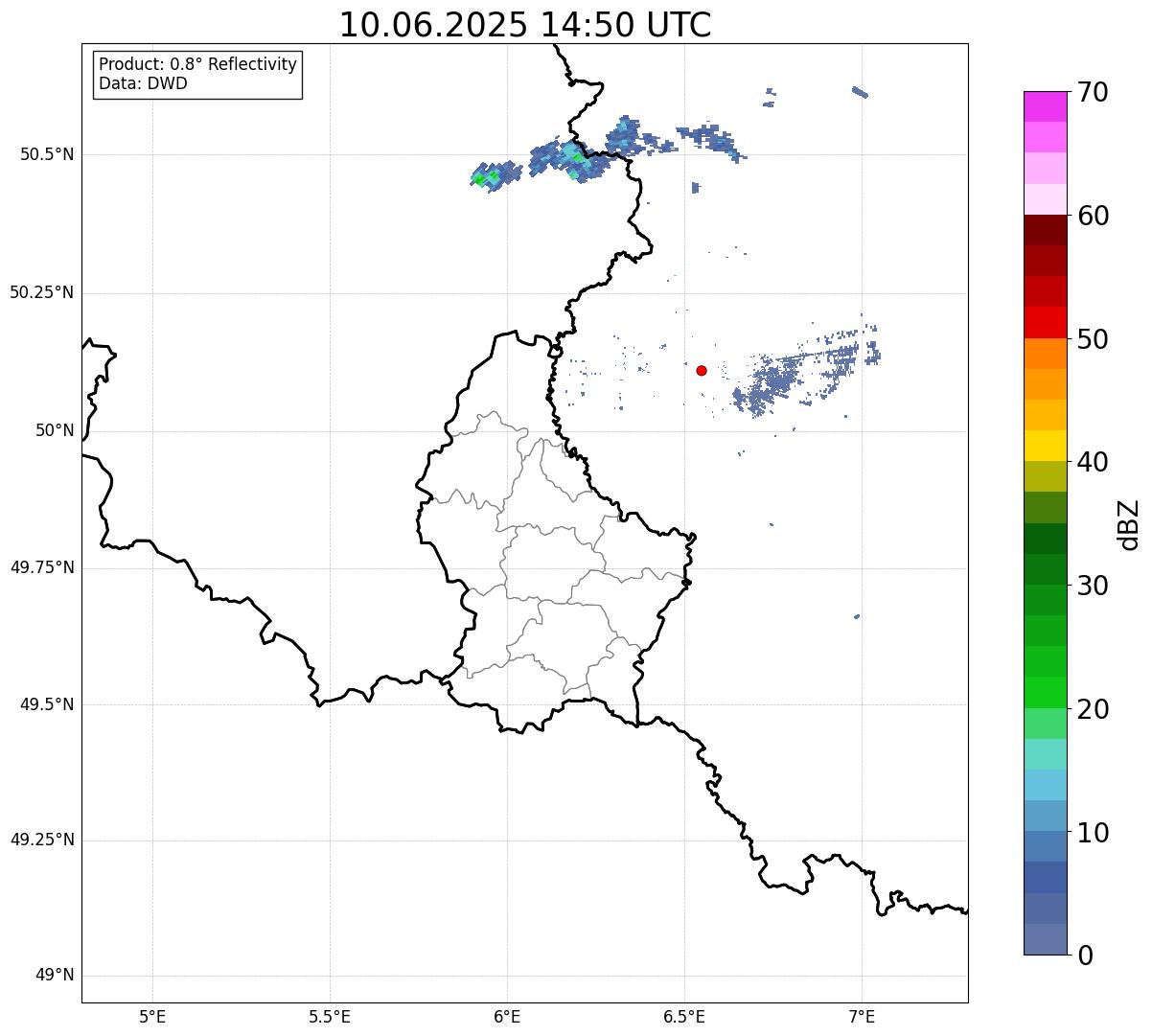Pick the bright red colorbar swatch at 50 dBZ
Image resolution: width=1152 pixels, height=1036 pixels.
[x=1046, y=323]
